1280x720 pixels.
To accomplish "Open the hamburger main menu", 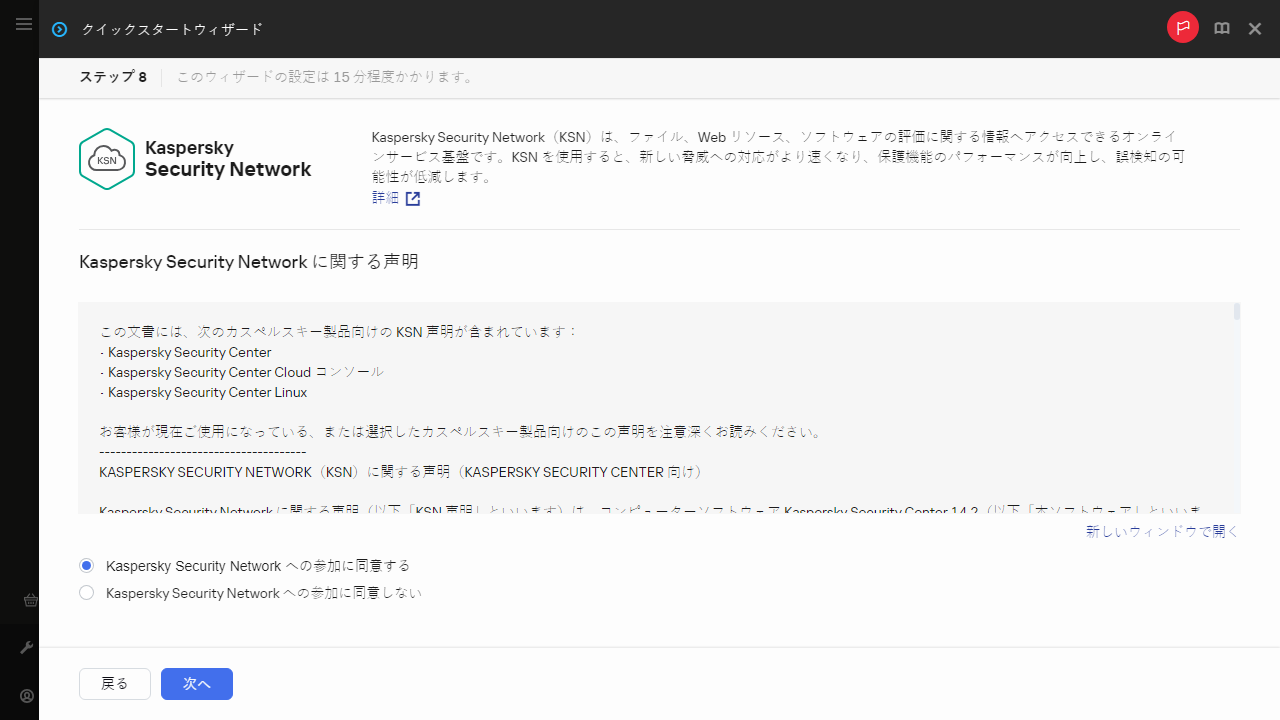I will (x=24, y=24).
